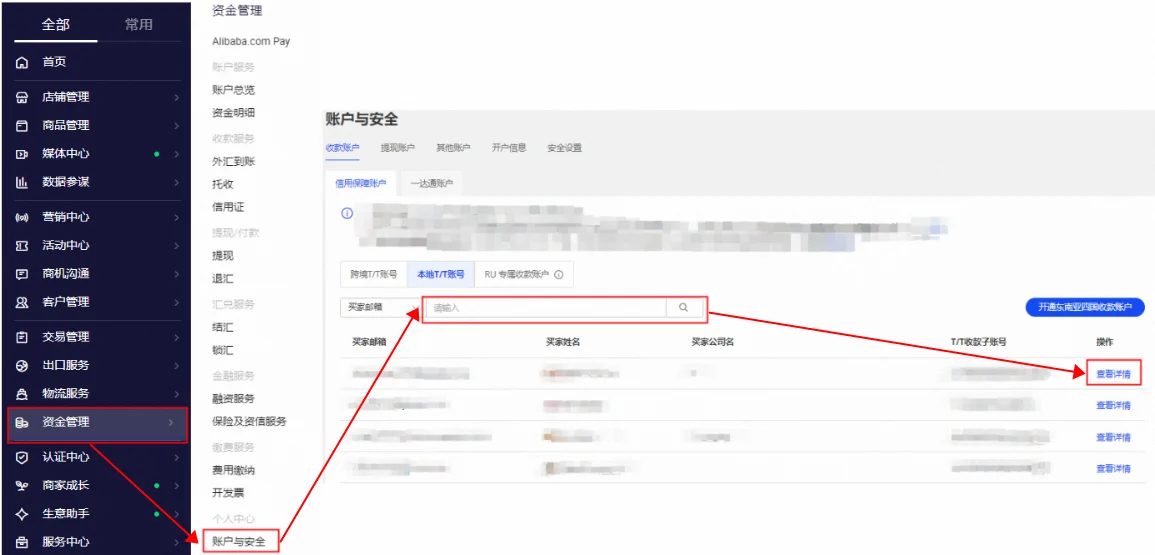Expand the 数据参谋 chevron arrow
This screenshot has height=555, width=1155.
176,182
